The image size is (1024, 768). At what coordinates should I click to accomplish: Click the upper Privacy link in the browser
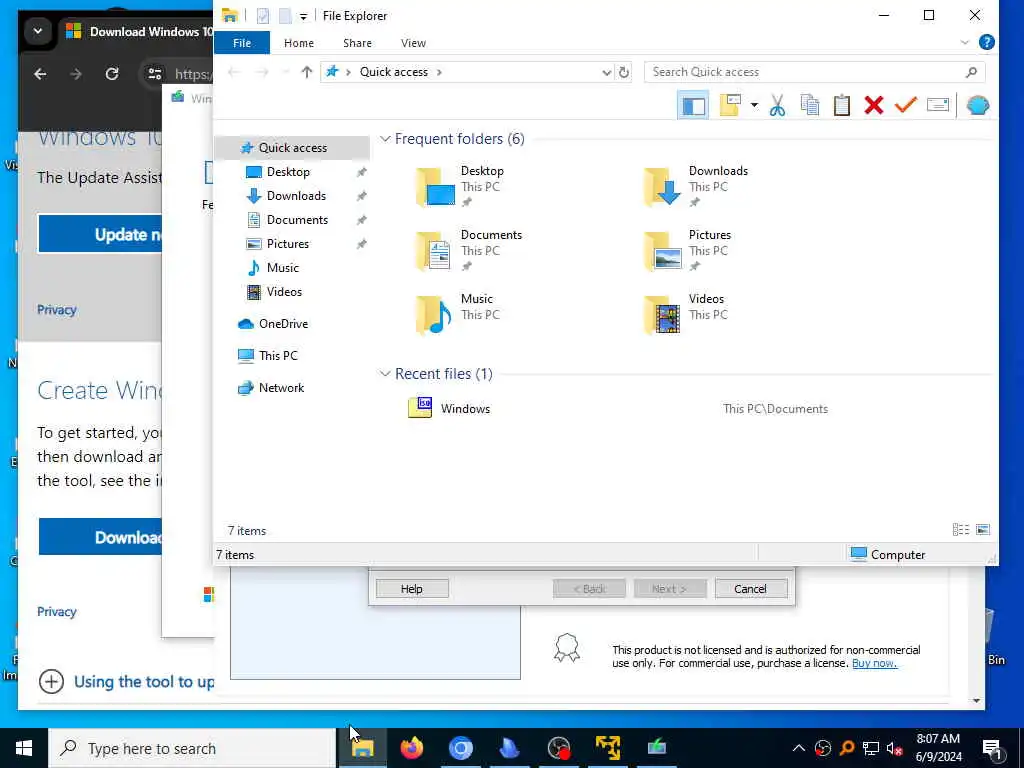57,310
